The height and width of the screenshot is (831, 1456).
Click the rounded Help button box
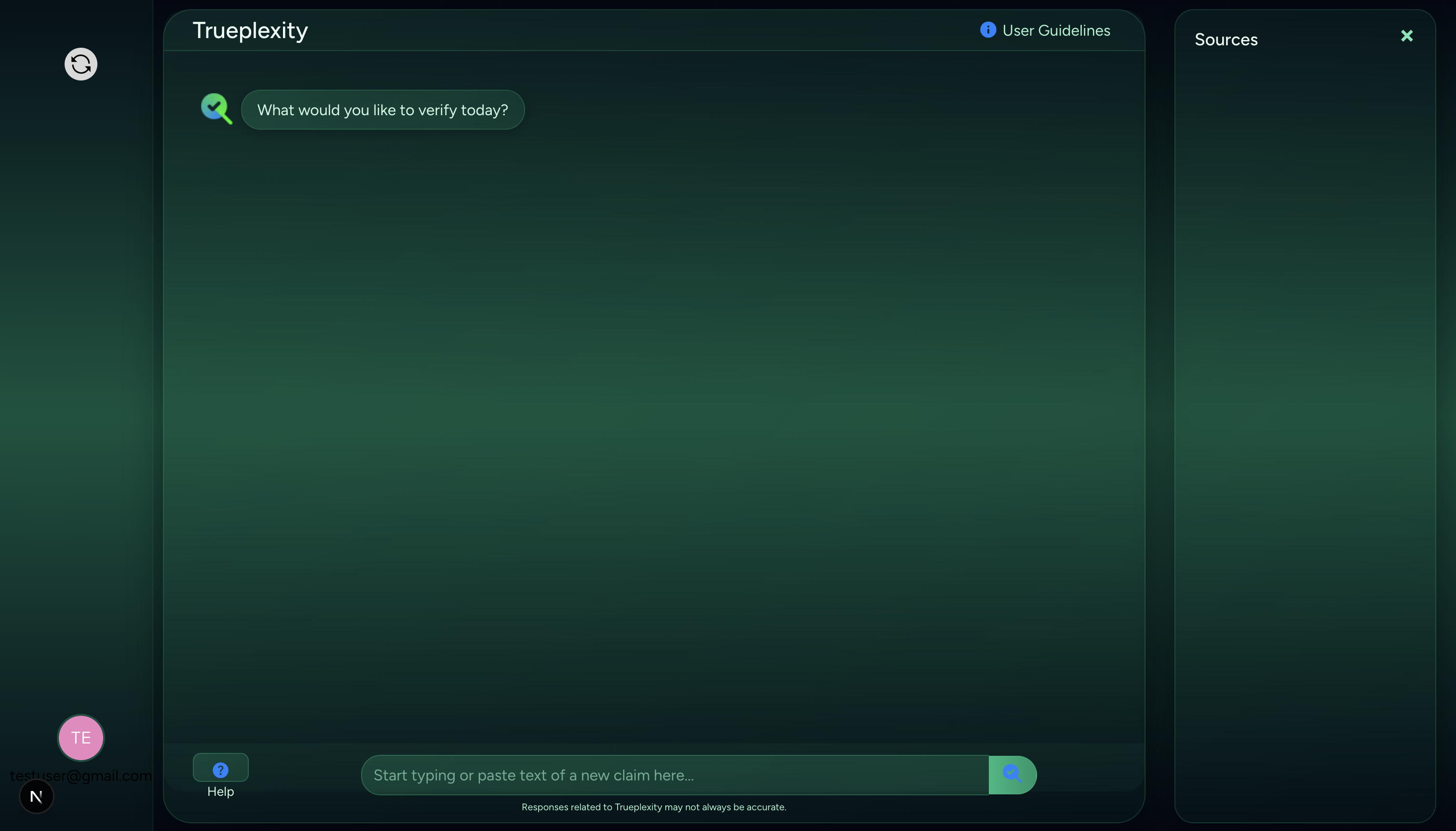click(220, 768)
